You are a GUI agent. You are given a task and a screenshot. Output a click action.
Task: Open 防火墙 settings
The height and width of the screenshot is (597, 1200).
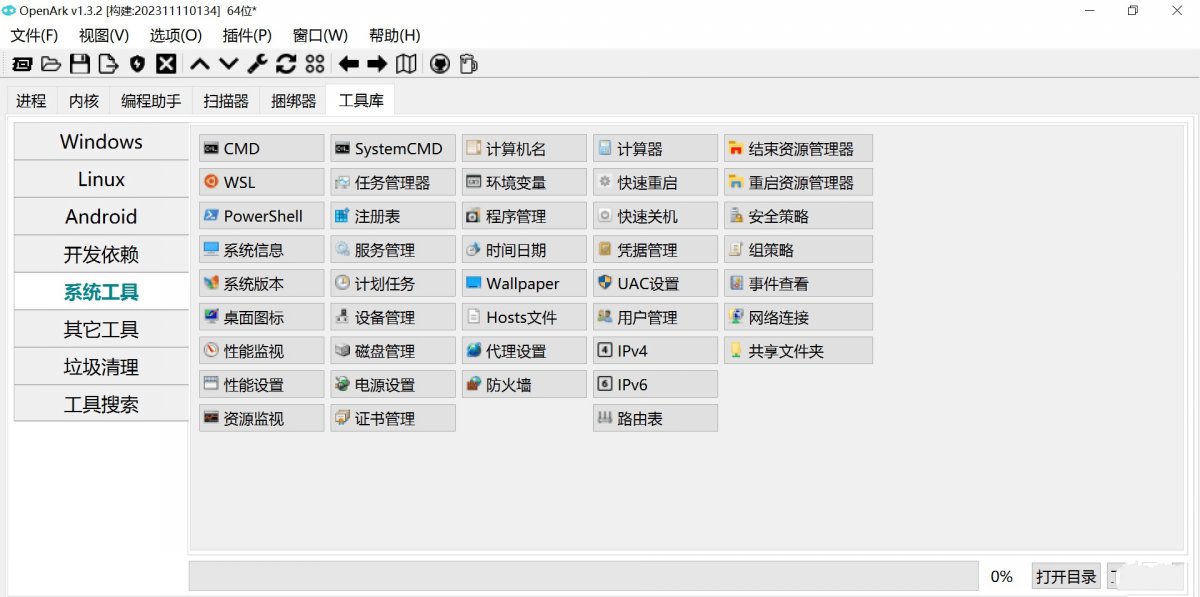pos(524,384)
